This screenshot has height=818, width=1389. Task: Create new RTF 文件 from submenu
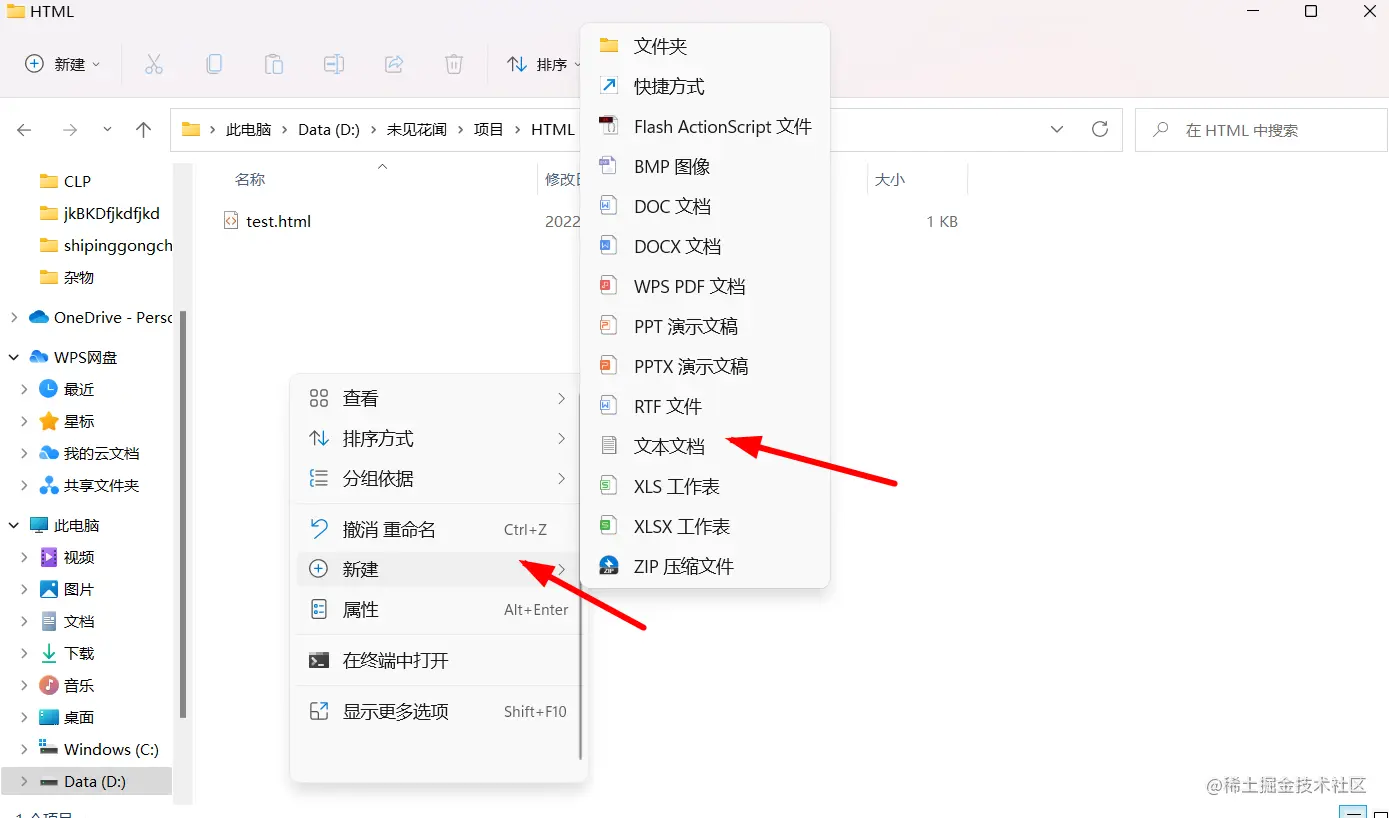coord(705,406)
